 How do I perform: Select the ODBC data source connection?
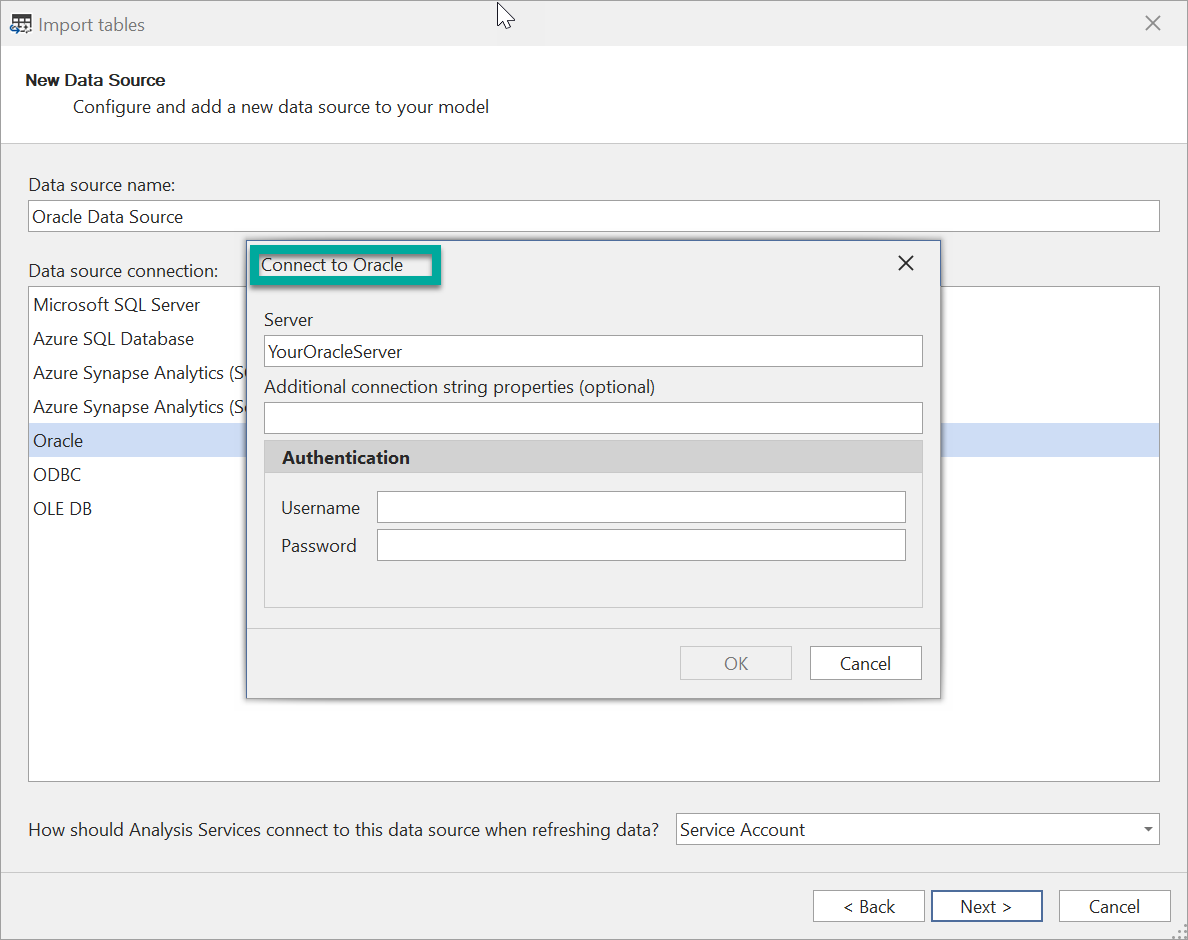[56, 474]
